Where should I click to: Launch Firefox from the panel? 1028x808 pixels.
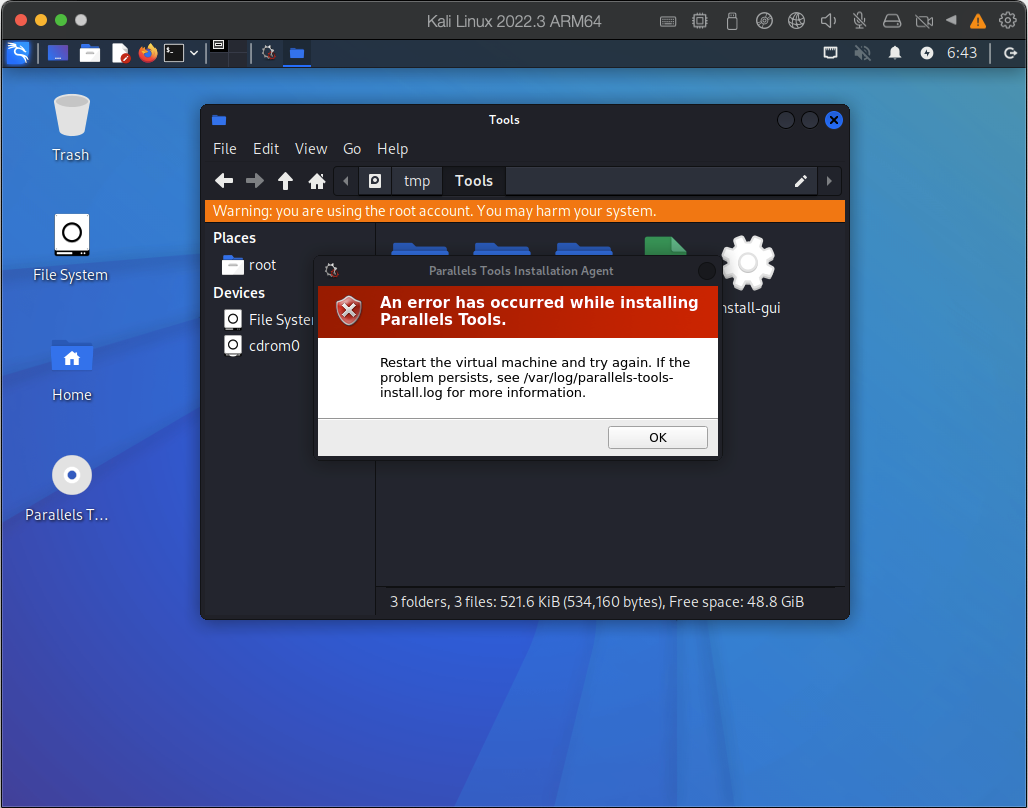[x=148, y=52]
